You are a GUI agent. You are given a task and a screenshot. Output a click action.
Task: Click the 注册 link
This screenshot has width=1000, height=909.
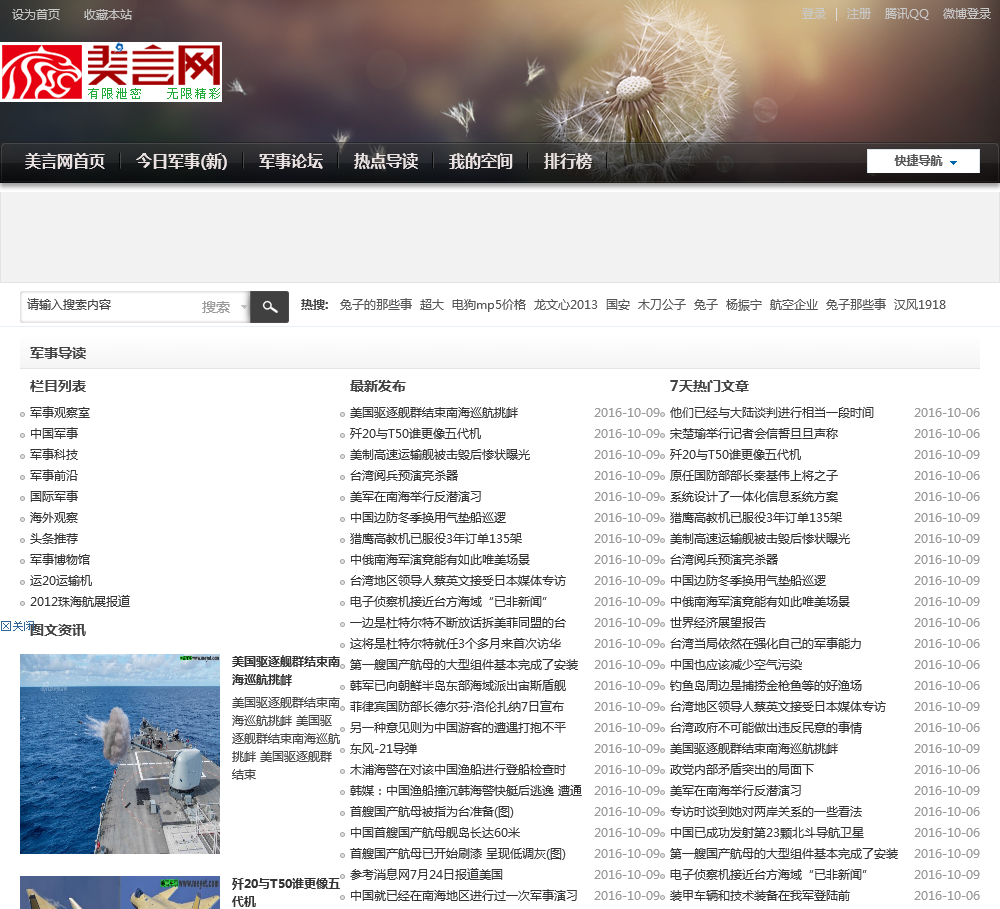pyautogui.click(x=858, y=13)
